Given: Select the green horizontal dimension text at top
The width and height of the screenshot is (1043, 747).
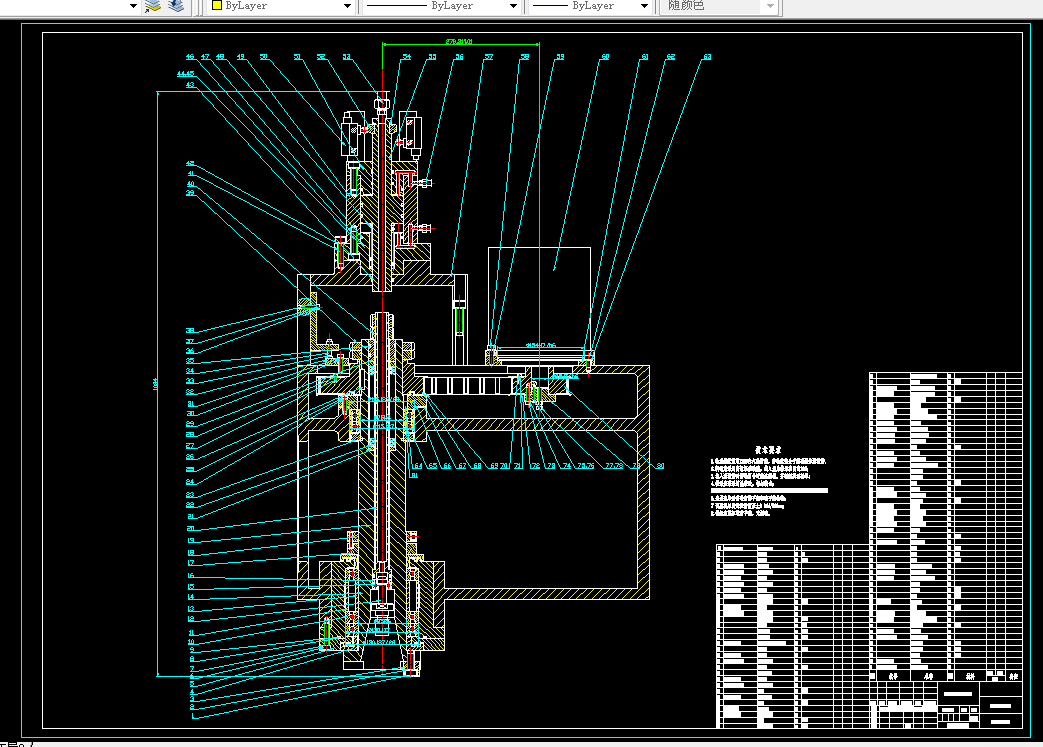Looking at the screenshot, I should tap(459, 41).
